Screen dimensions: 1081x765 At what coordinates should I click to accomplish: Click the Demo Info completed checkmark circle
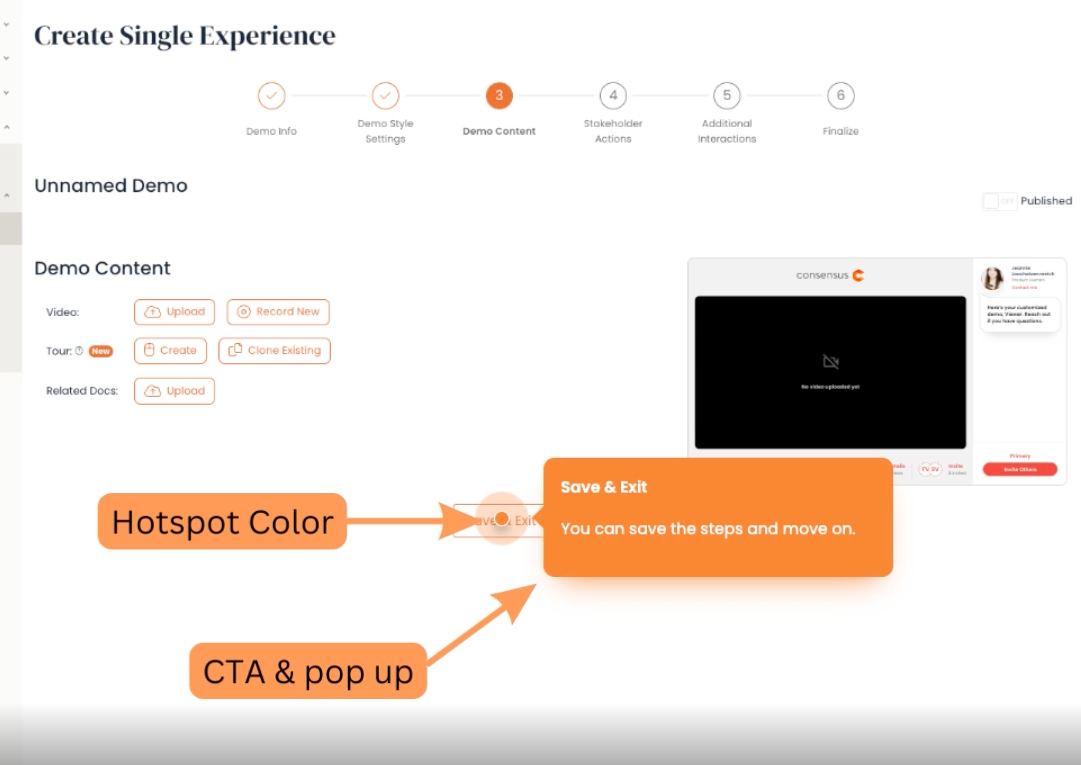click(x=272, y=96)
